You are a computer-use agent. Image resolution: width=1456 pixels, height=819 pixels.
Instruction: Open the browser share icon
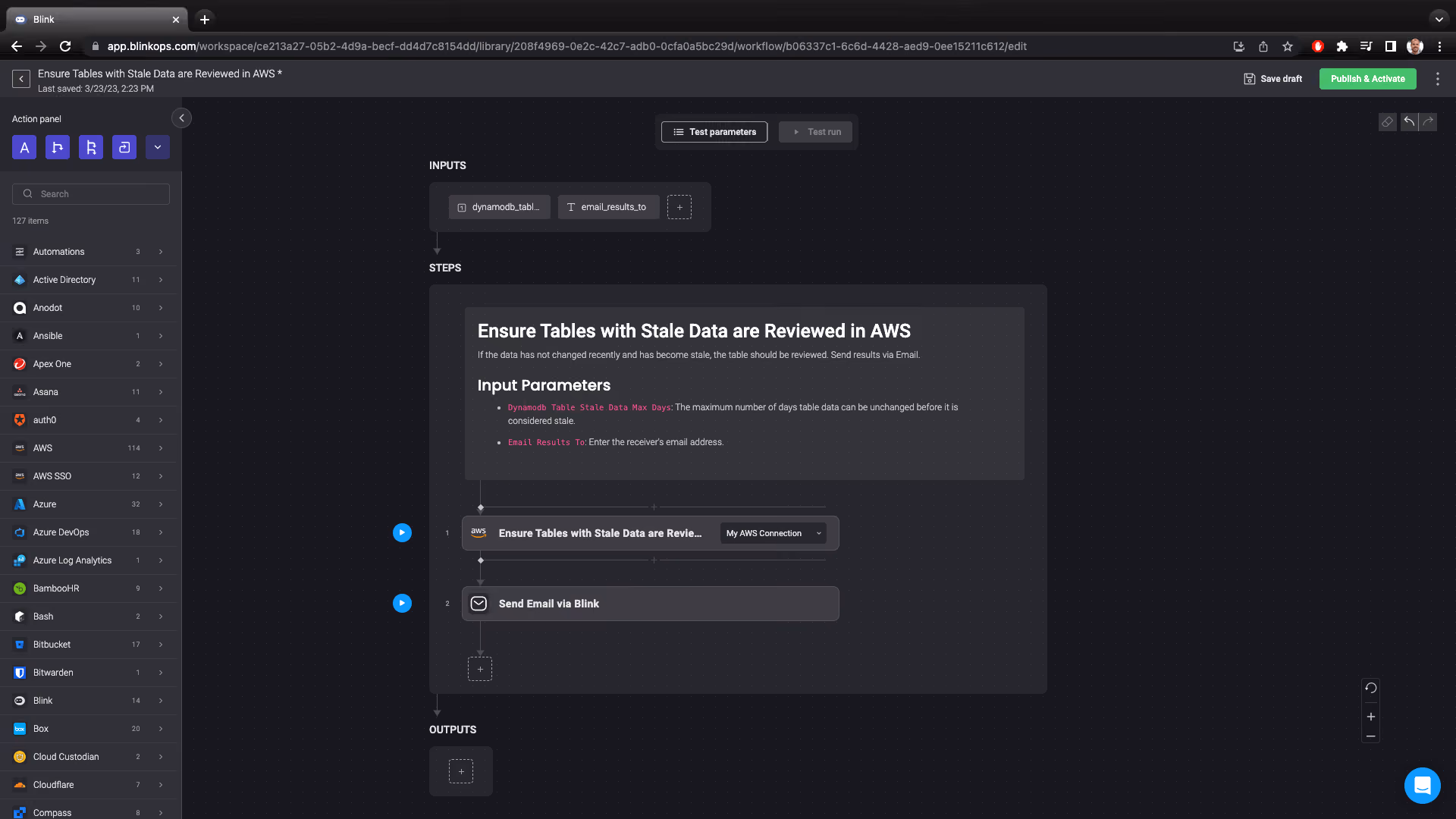tap(1263, 46)
